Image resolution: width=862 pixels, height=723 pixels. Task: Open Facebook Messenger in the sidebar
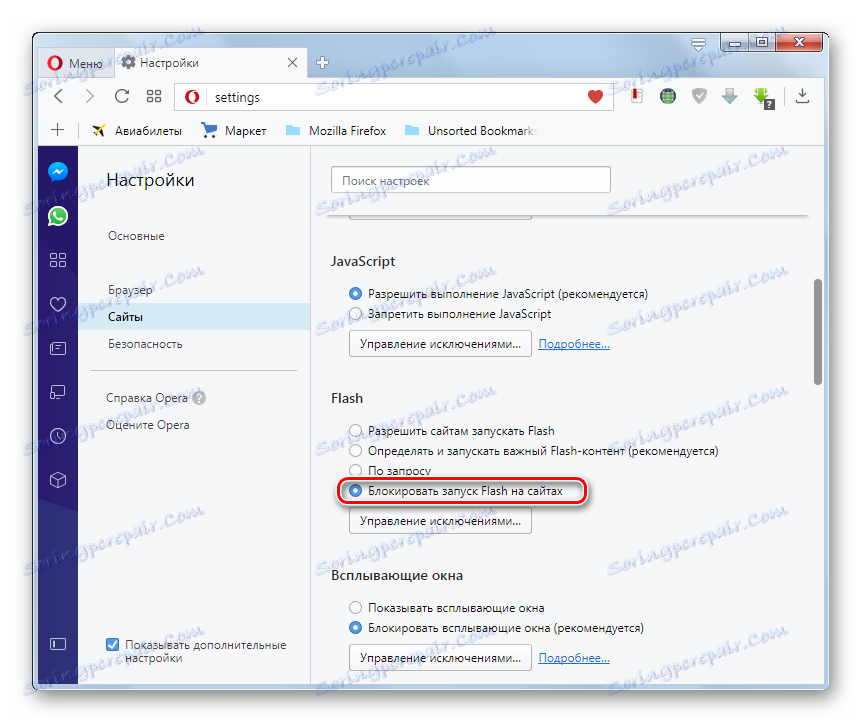click(57, 171)
